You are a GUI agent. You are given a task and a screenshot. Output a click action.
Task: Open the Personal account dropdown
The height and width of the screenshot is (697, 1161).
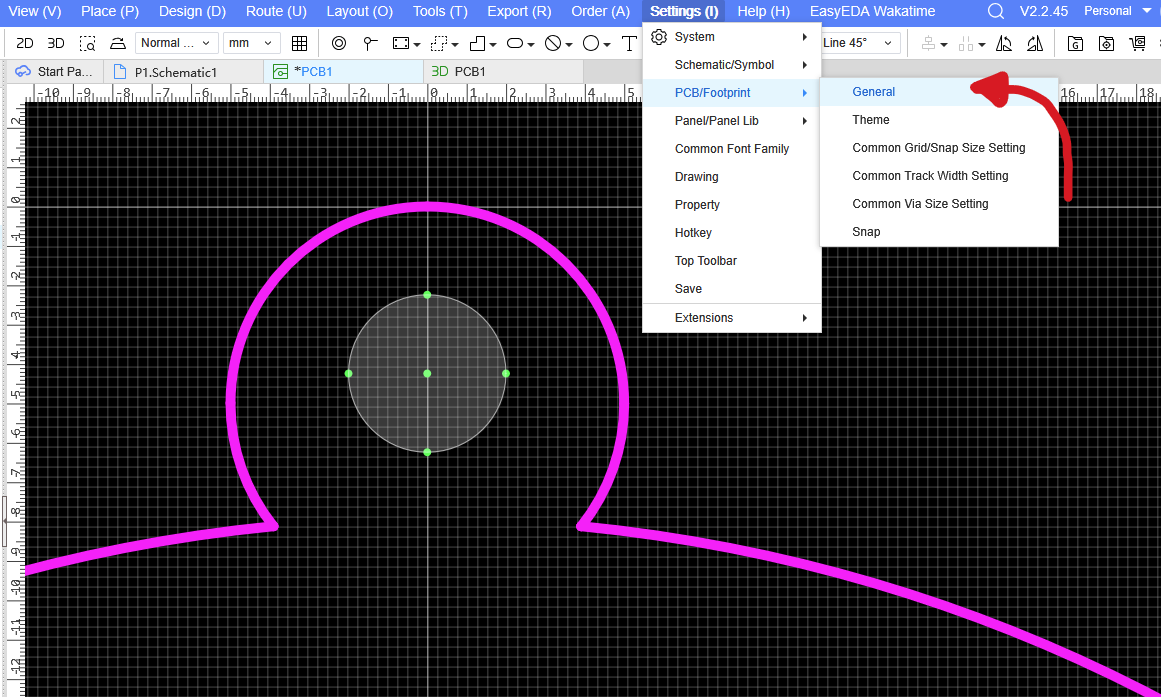1117,12
